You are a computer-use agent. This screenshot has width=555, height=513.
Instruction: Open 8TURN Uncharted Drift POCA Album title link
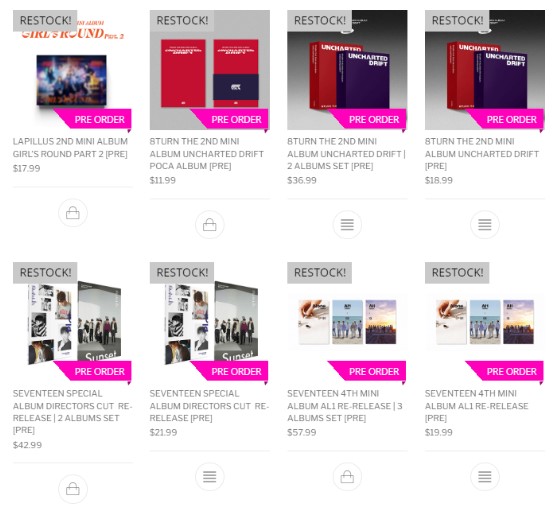(x=207, y=154)
